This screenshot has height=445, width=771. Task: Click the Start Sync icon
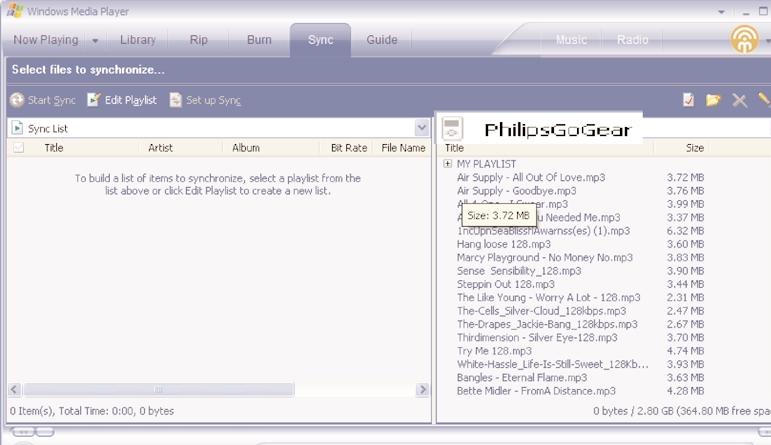pos(17,100)
